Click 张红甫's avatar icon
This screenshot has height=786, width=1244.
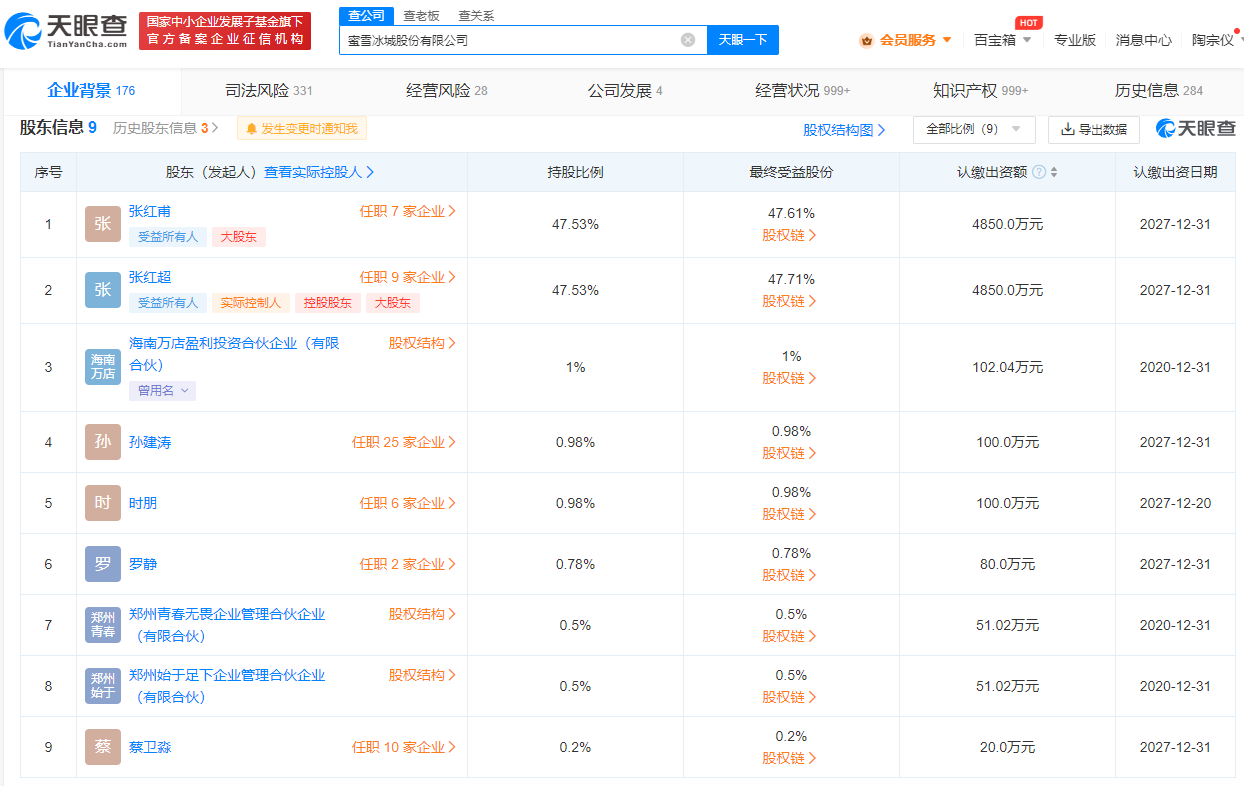click(x=103, y=224)
